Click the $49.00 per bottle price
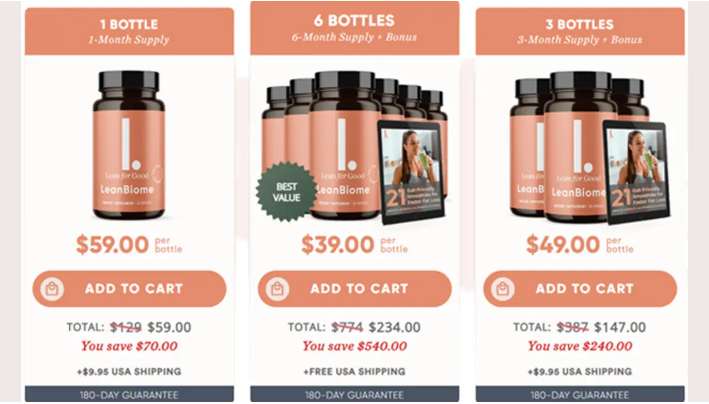 click(580, 245)
